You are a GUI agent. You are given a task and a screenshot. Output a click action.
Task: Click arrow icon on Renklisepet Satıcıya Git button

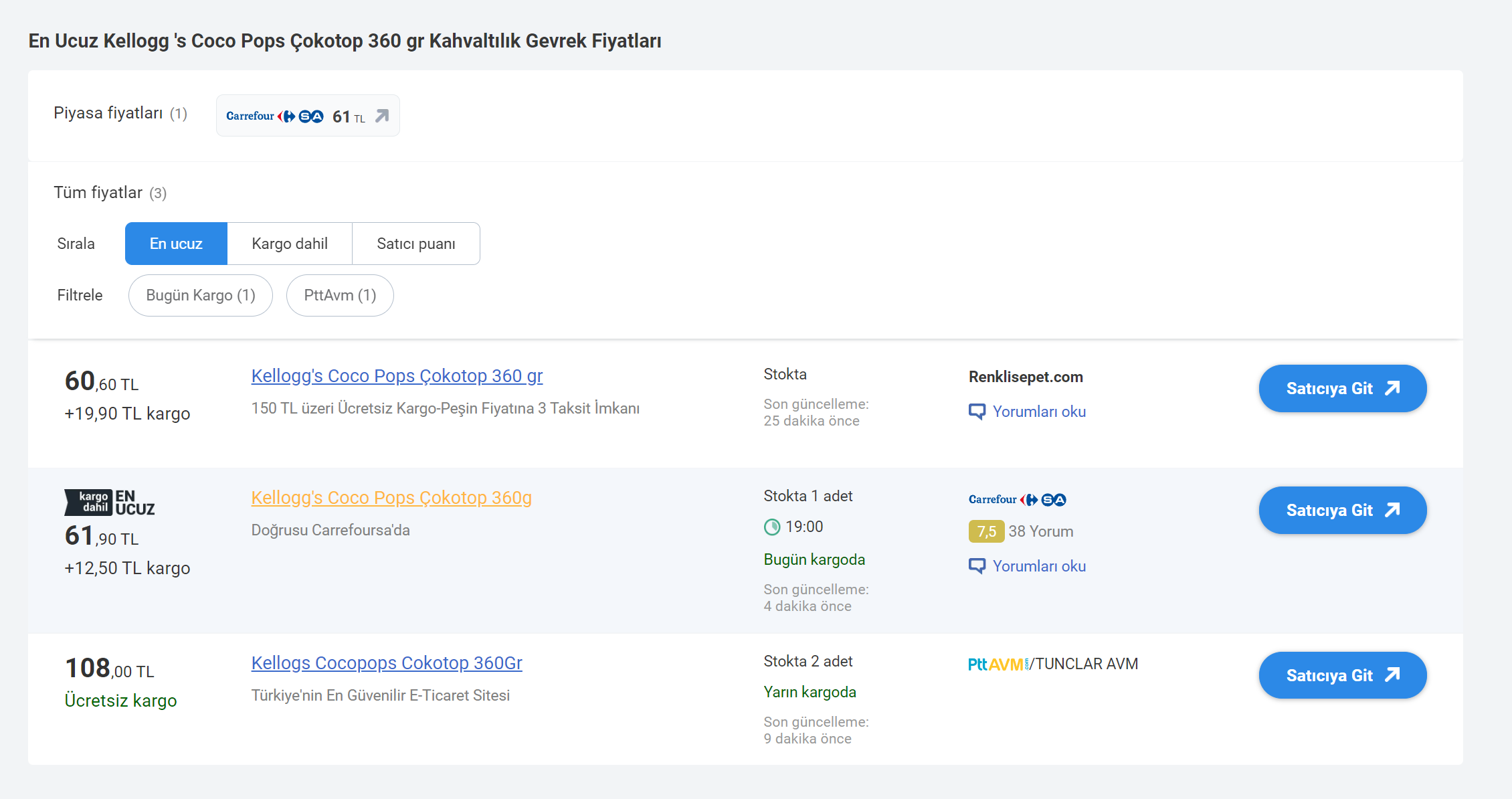coord(1393,388)
